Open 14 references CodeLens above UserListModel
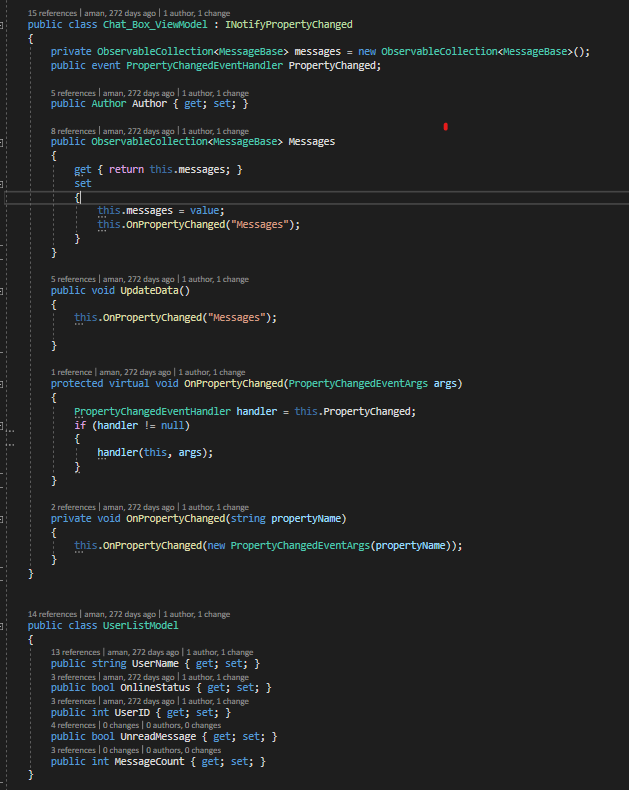 (52, 614)
